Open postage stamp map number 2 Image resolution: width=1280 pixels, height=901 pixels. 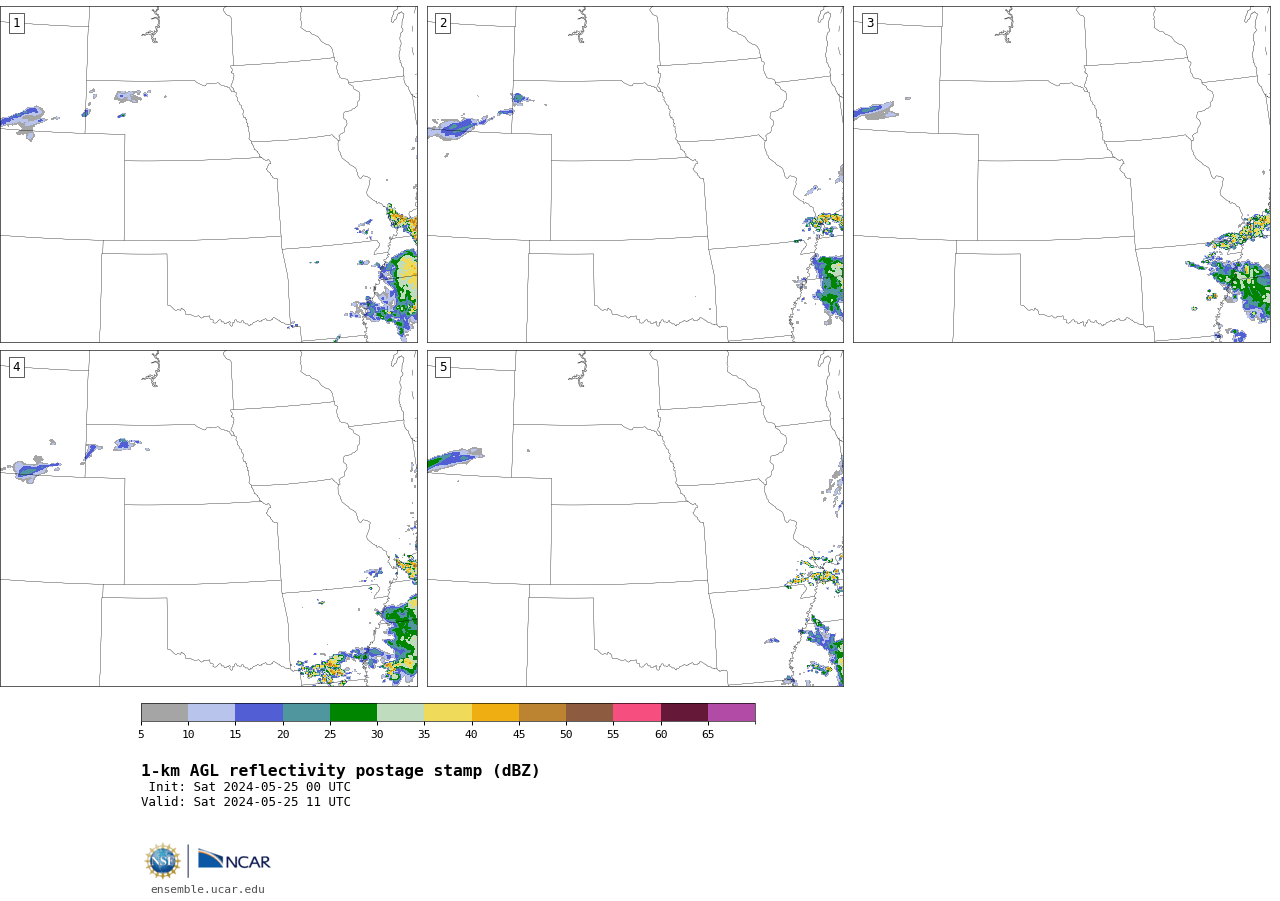[x=635, y=174]
